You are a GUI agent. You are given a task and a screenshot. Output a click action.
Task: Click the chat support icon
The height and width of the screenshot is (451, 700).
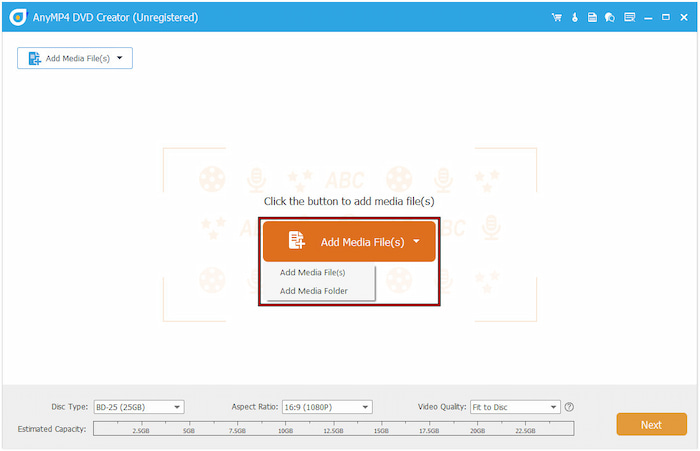click(610, 18)
